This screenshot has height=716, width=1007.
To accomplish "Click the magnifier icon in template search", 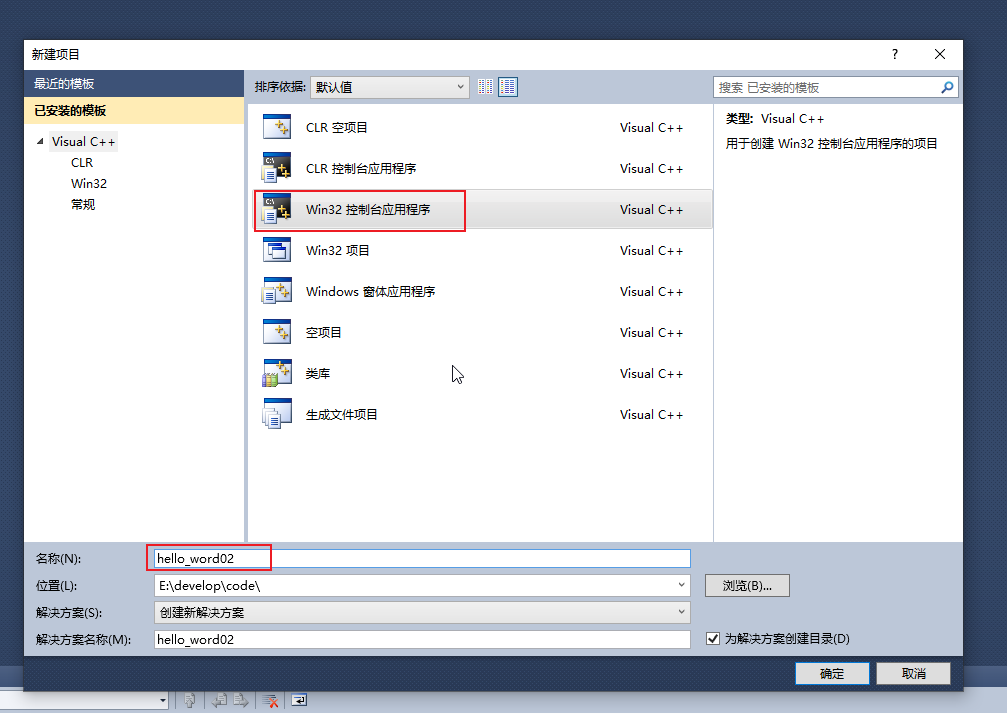I will coord(947,87).
